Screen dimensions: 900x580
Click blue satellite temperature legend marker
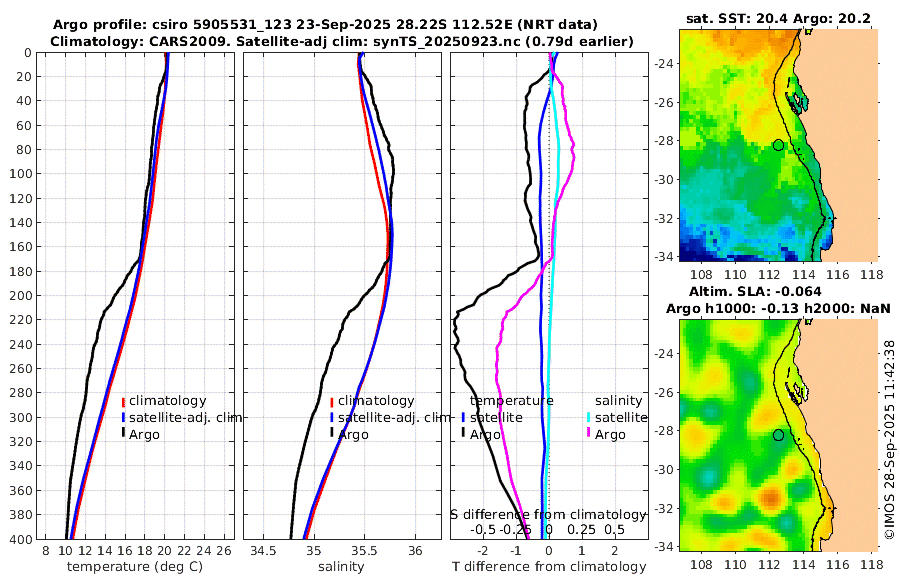pyautogui.click(x=463, y=418)
